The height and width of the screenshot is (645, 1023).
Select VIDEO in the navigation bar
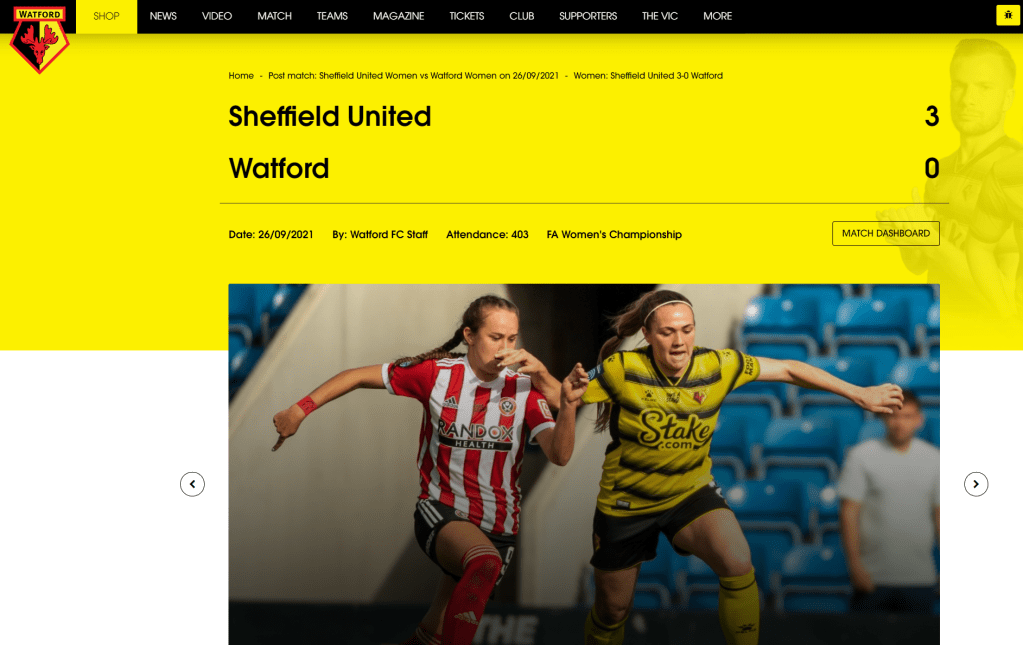(217, 16)
